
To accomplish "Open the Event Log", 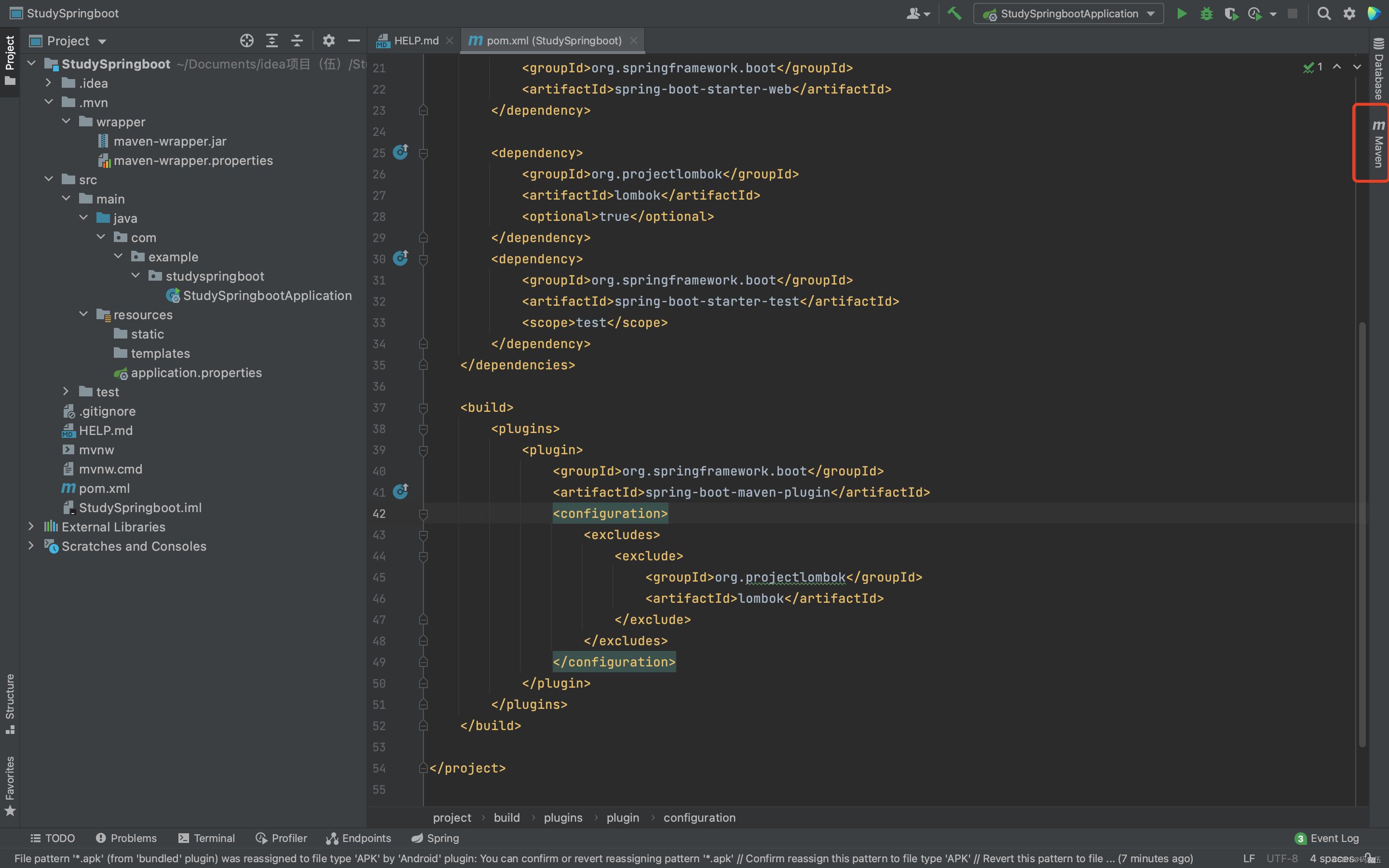I will (x=1327, y=838).
